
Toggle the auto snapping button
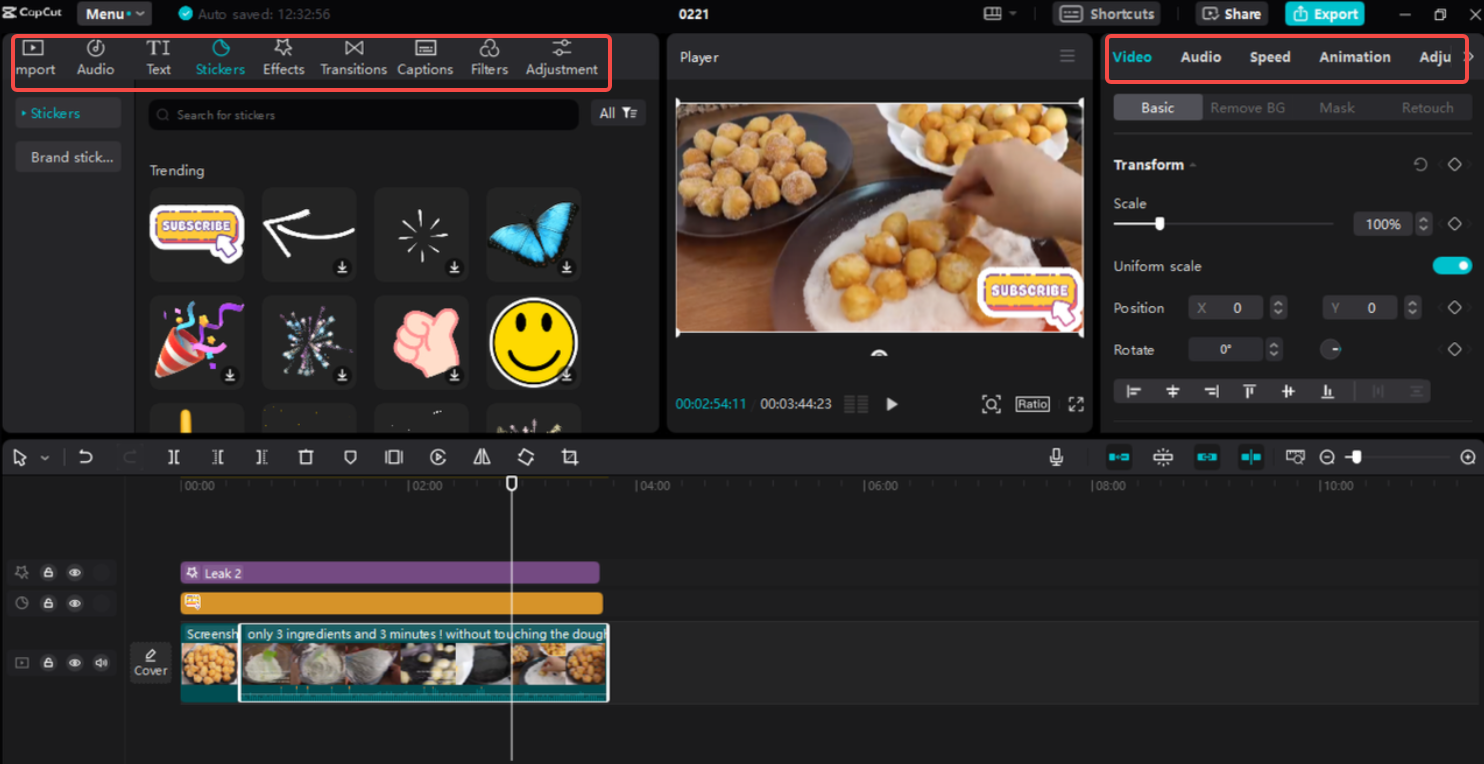[1163, 457]
